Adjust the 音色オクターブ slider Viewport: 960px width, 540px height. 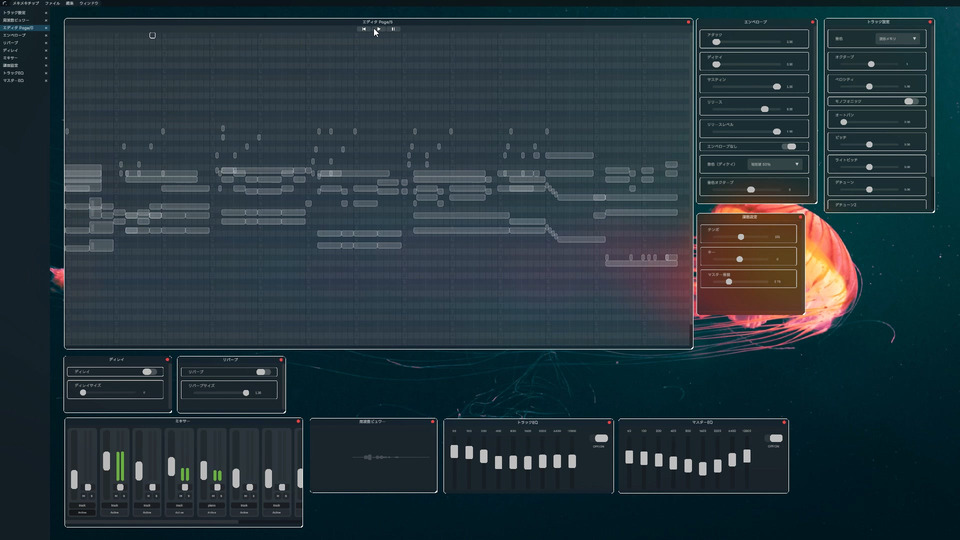(x=751, y=190)
